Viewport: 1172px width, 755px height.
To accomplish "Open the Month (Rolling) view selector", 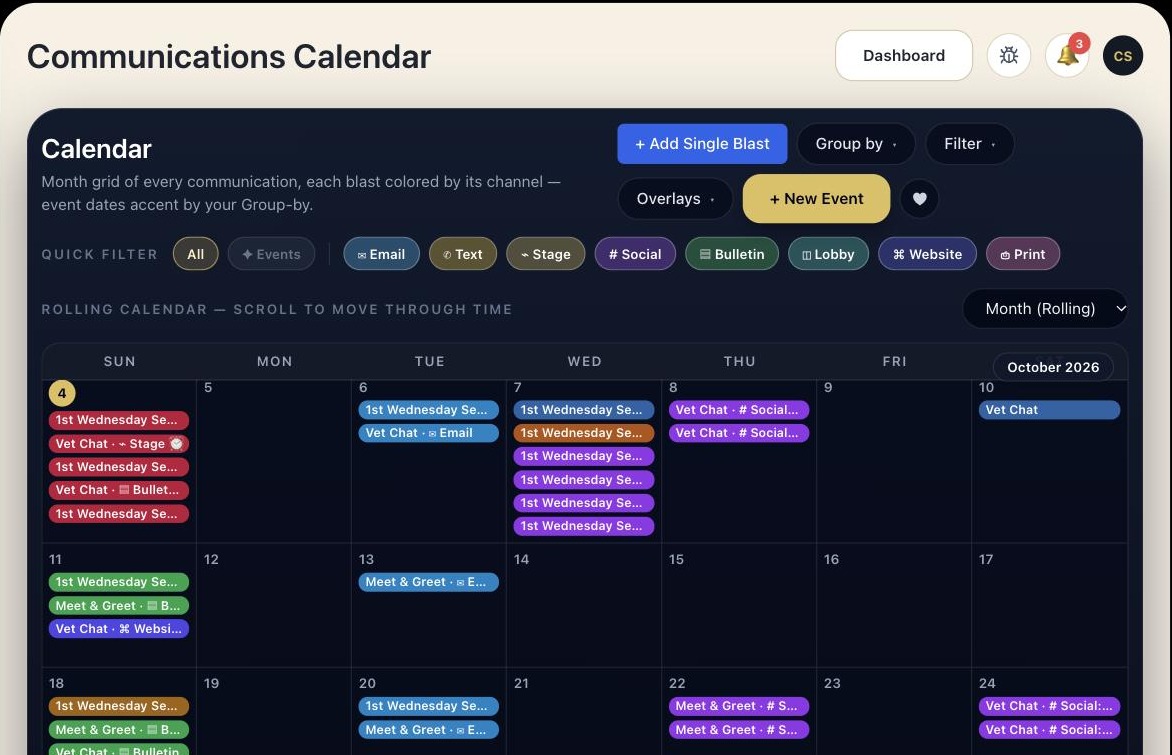I will (1045, 309).
